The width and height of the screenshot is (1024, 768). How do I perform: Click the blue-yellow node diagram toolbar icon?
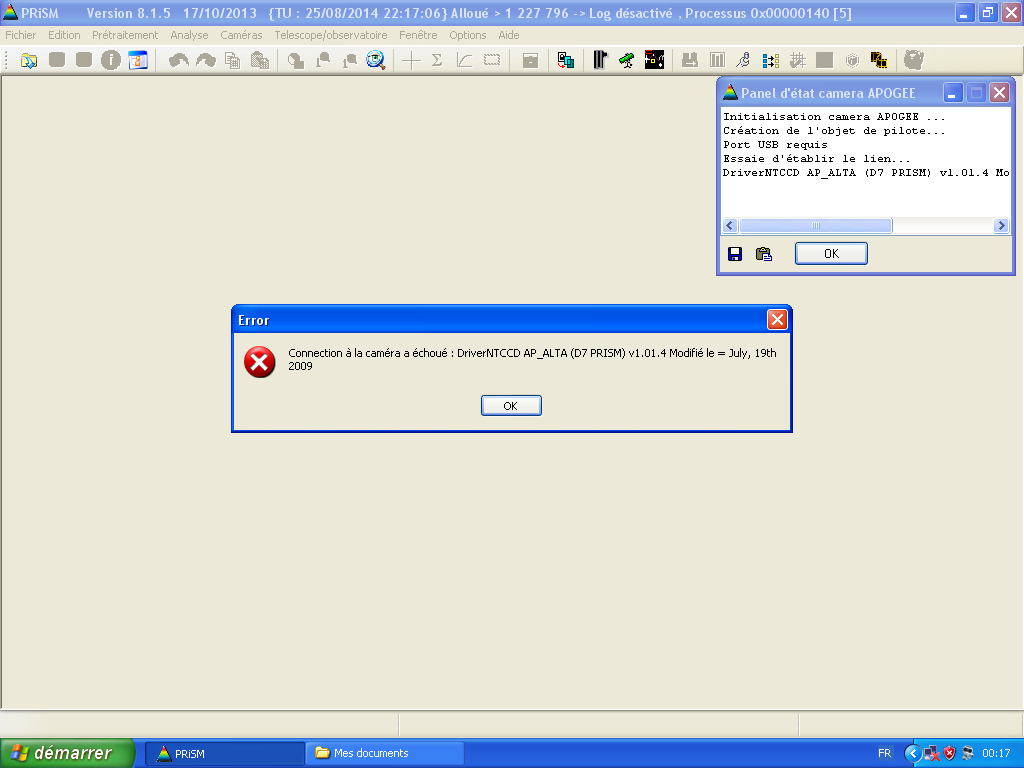point(770,60)
